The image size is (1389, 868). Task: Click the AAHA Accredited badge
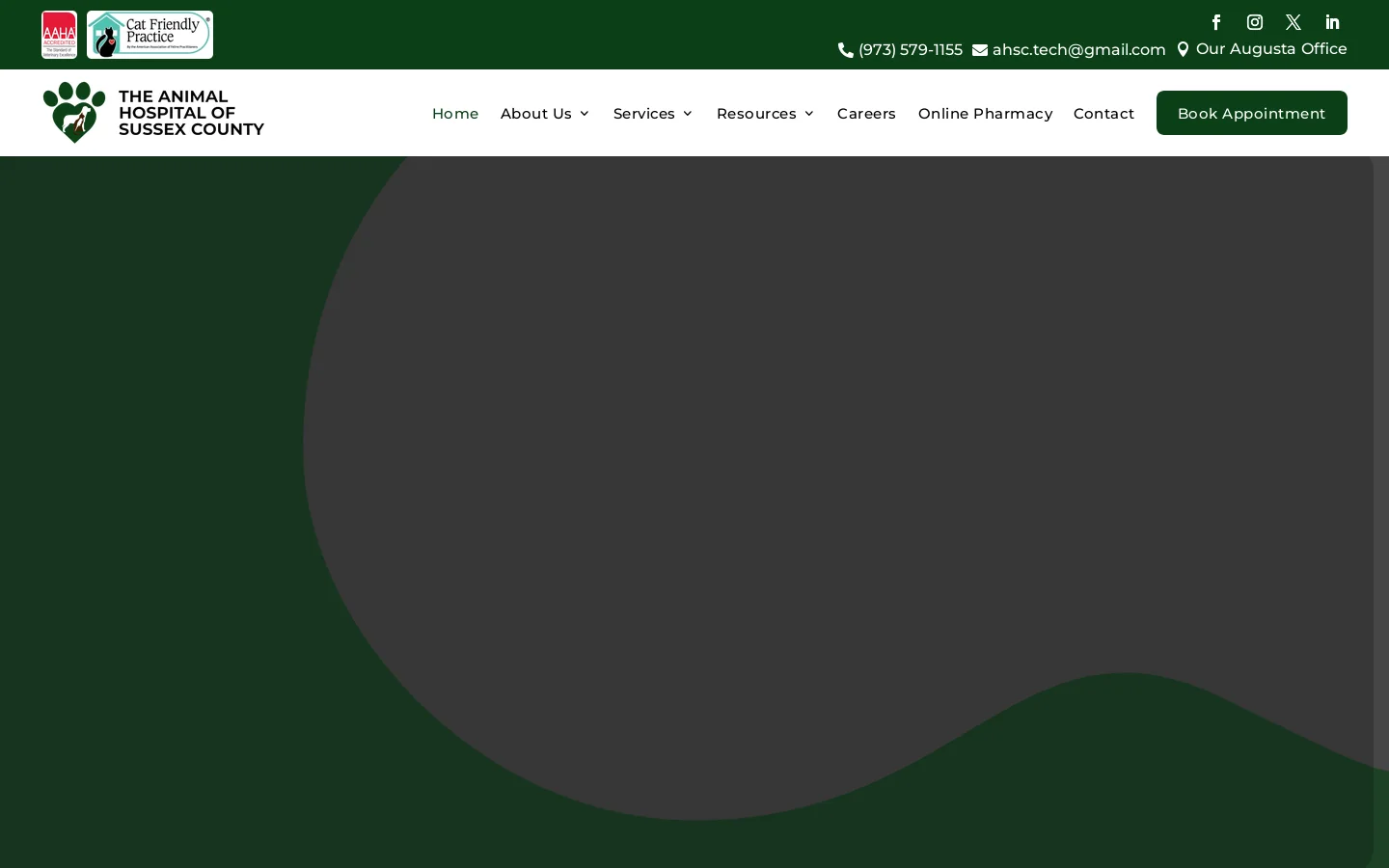point(59,35)
